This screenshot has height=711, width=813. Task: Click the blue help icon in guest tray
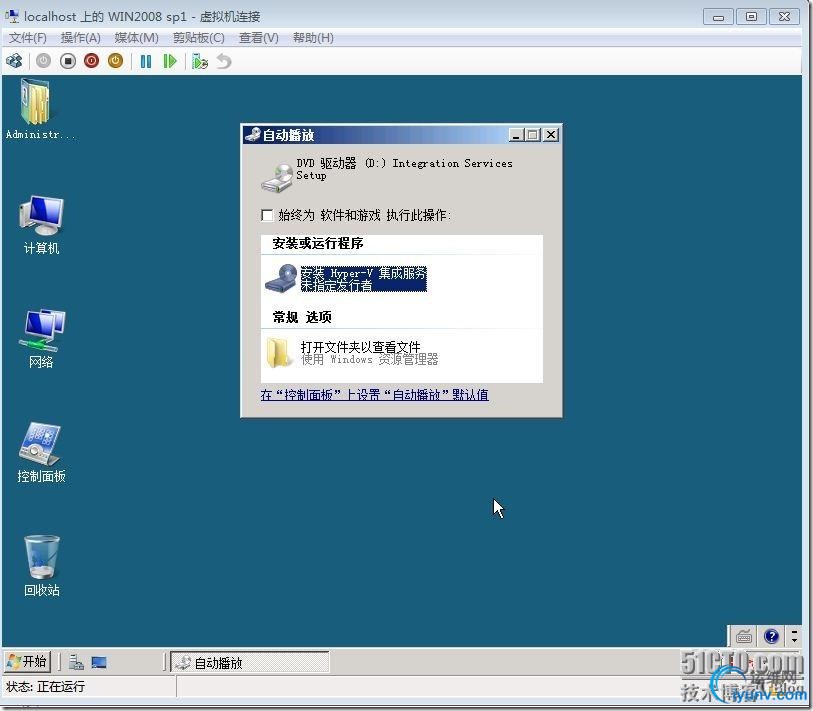click(x=771, y=636)
